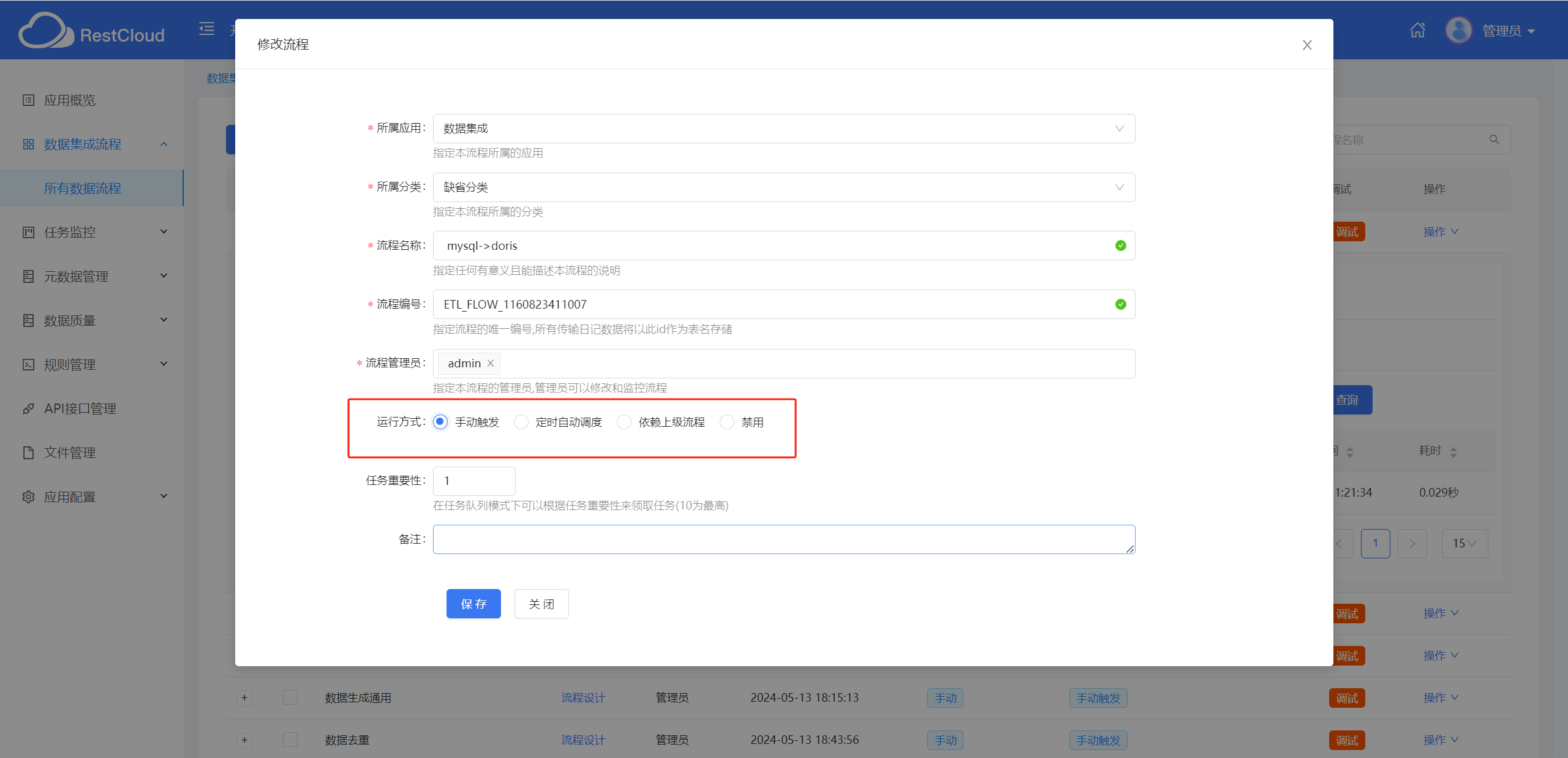Viewport: 1568px width, 758px height.
Task: Click the 保存 button
Action: [x=473, y=604]
